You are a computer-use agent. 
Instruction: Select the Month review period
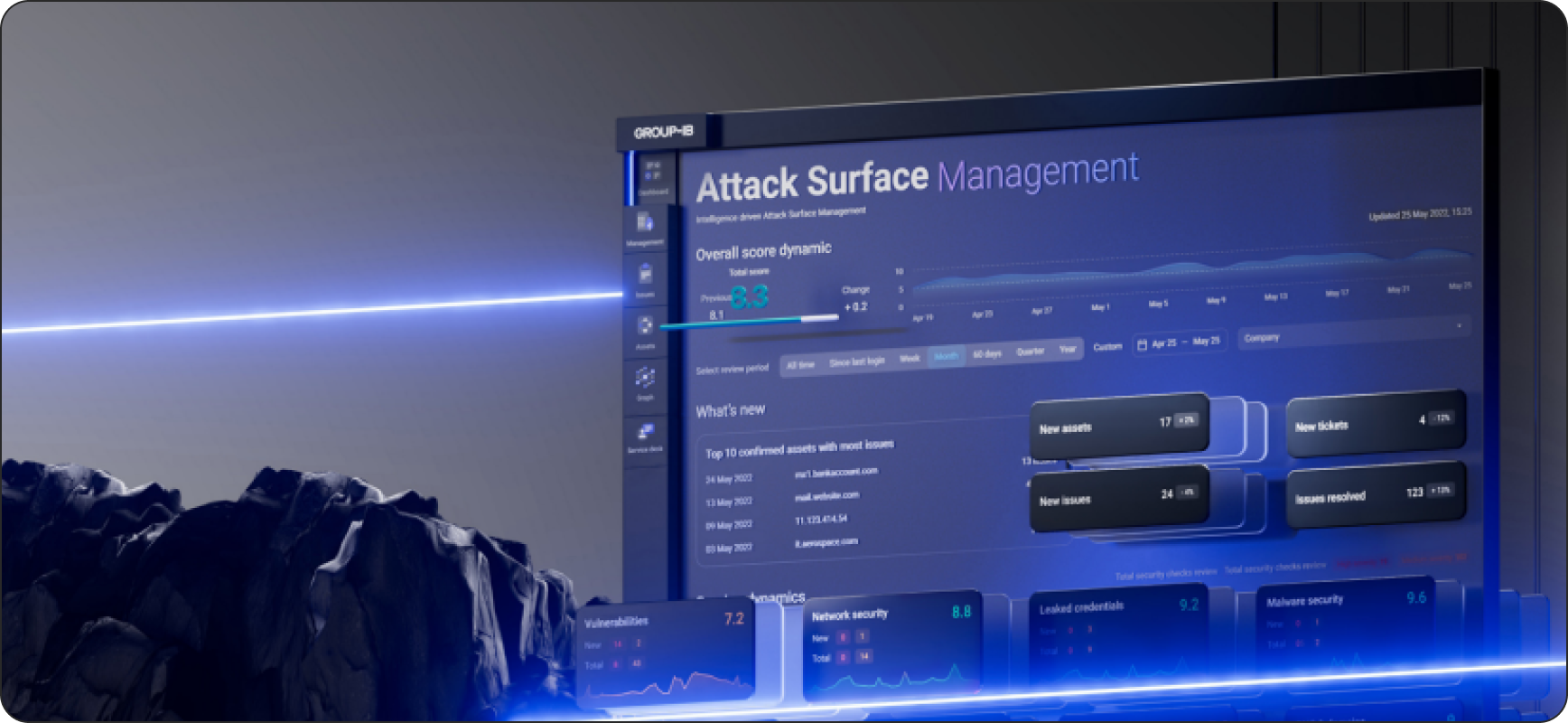pyautogui.click(x=946, y=356)
